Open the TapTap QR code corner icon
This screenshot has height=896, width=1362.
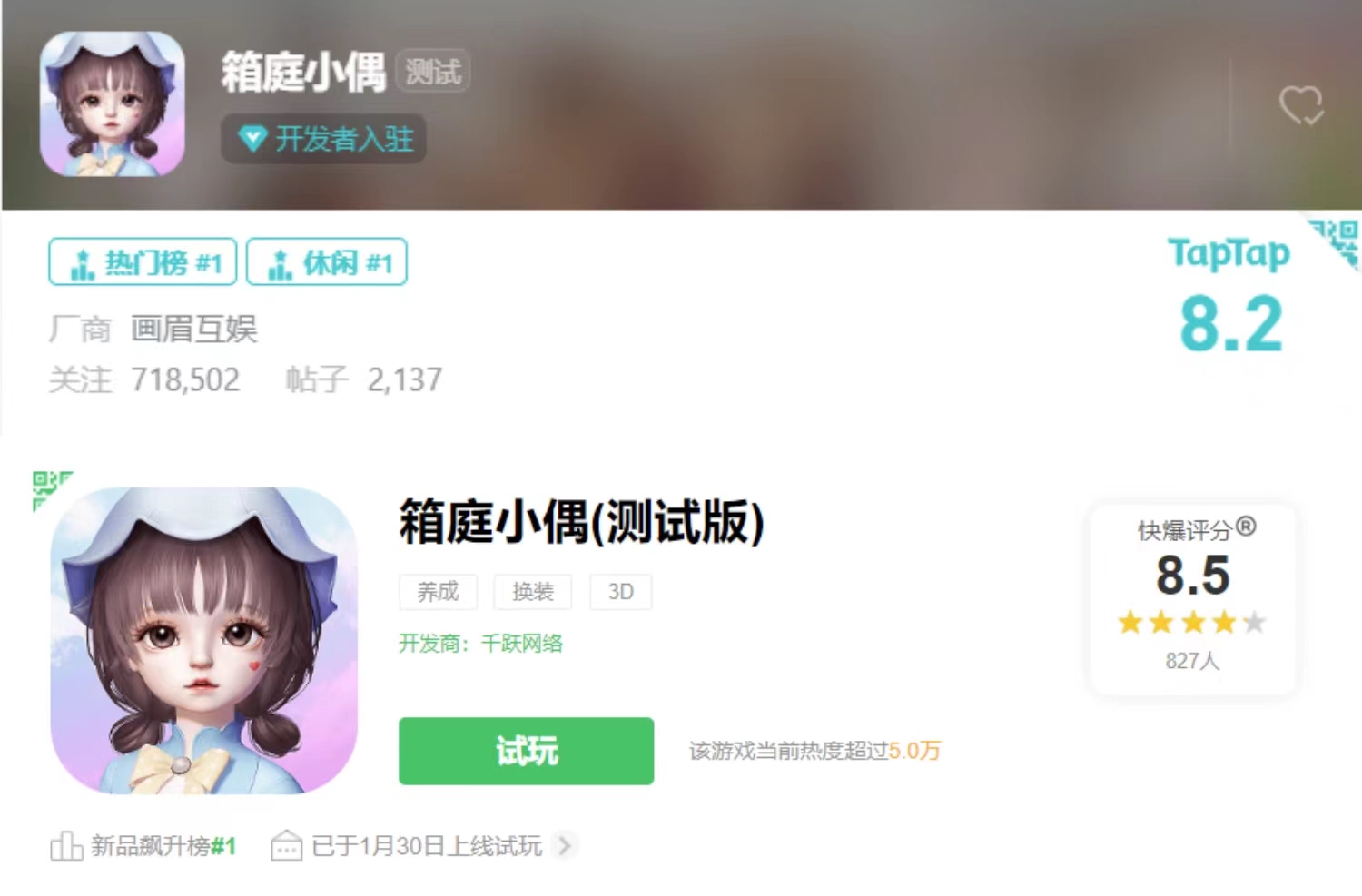pos(1335,242)
